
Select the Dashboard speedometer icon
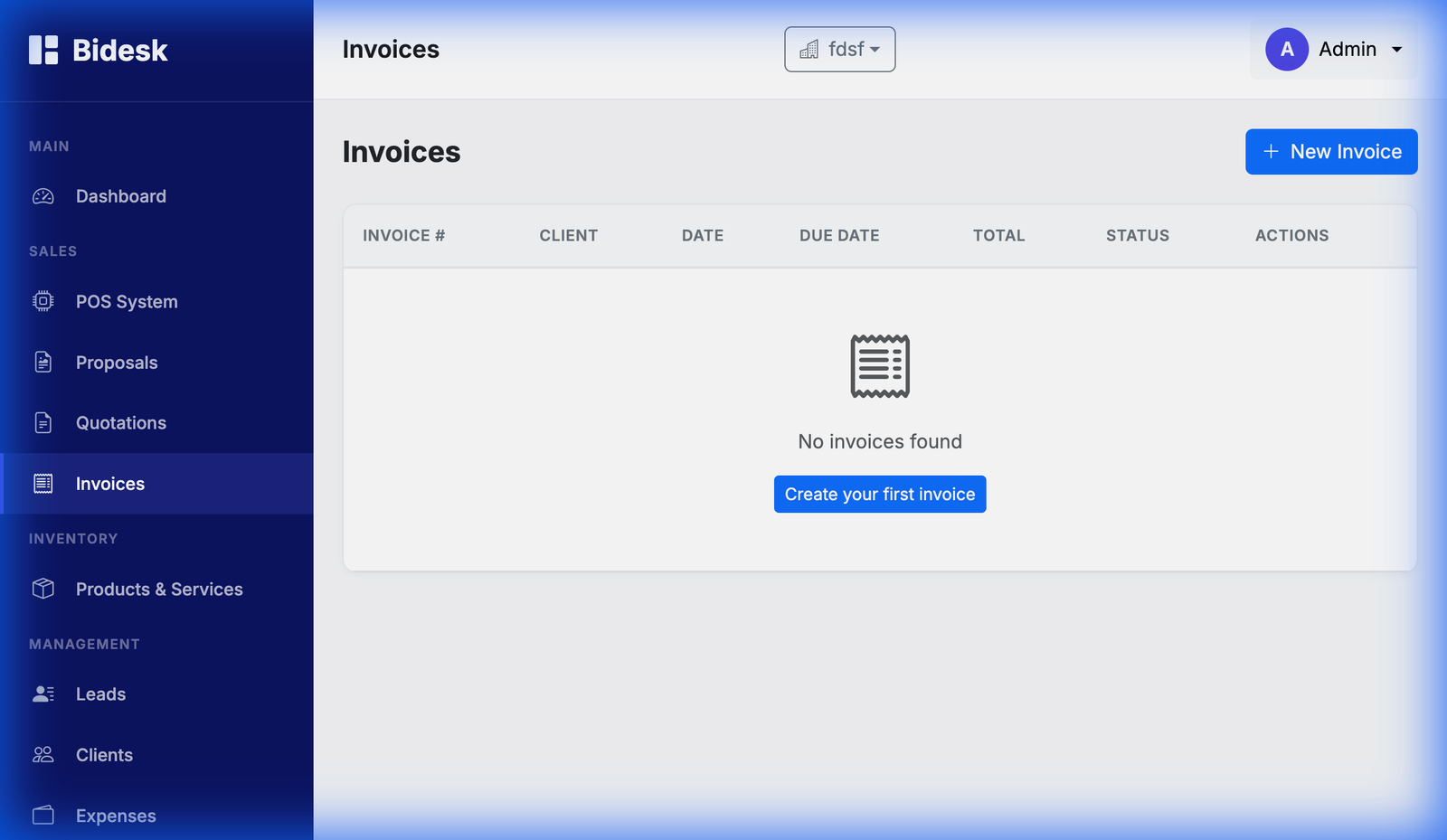[x=43, y=195]
